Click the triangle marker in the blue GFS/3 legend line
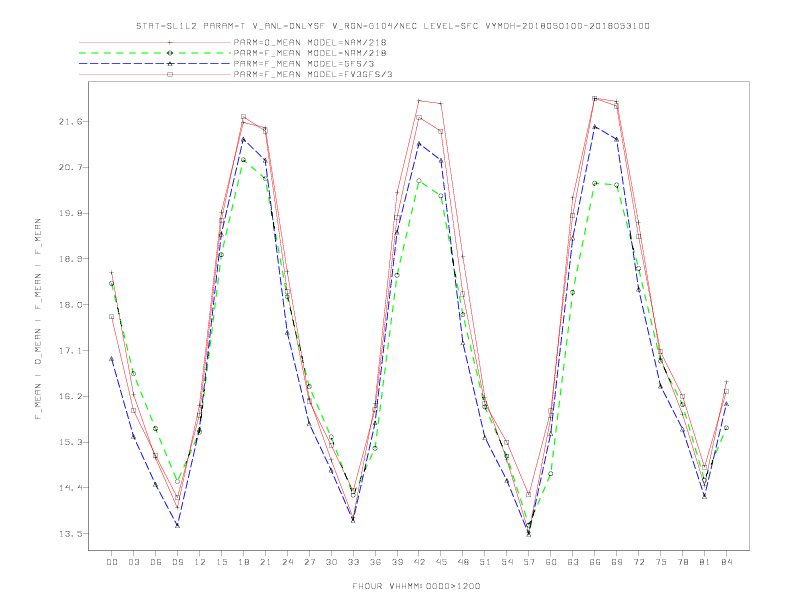792x612 pixels. click(x=170, y=64)
